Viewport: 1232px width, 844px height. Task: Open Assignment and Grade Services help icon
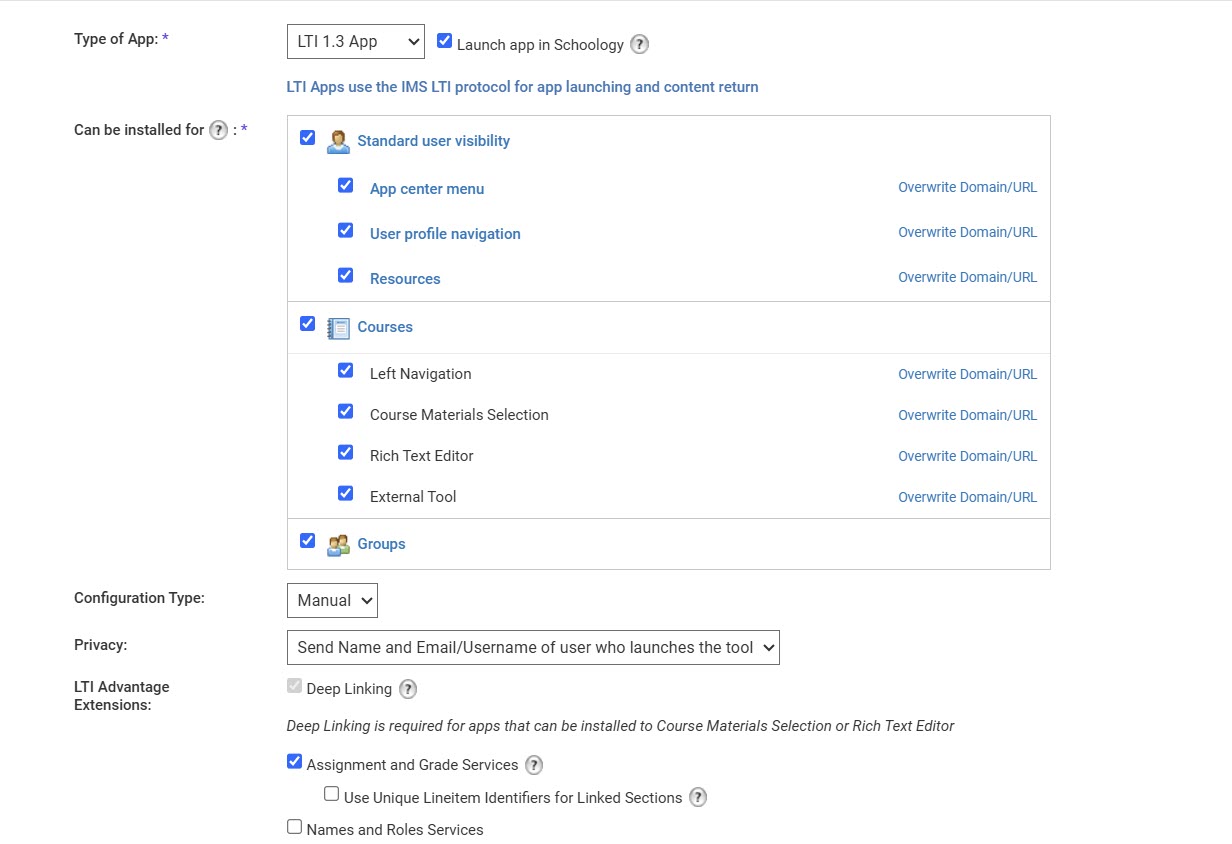tap(534, 765)
